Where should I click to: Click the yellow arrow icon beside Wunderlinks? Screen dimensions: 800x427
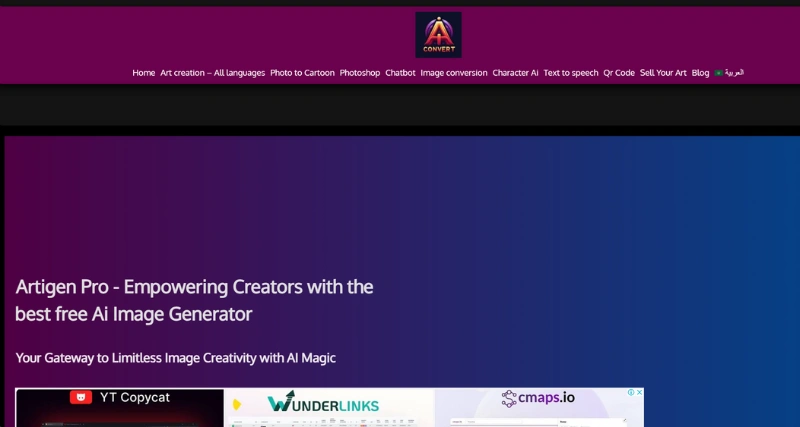pyautogui.click(x=237, y=405)
